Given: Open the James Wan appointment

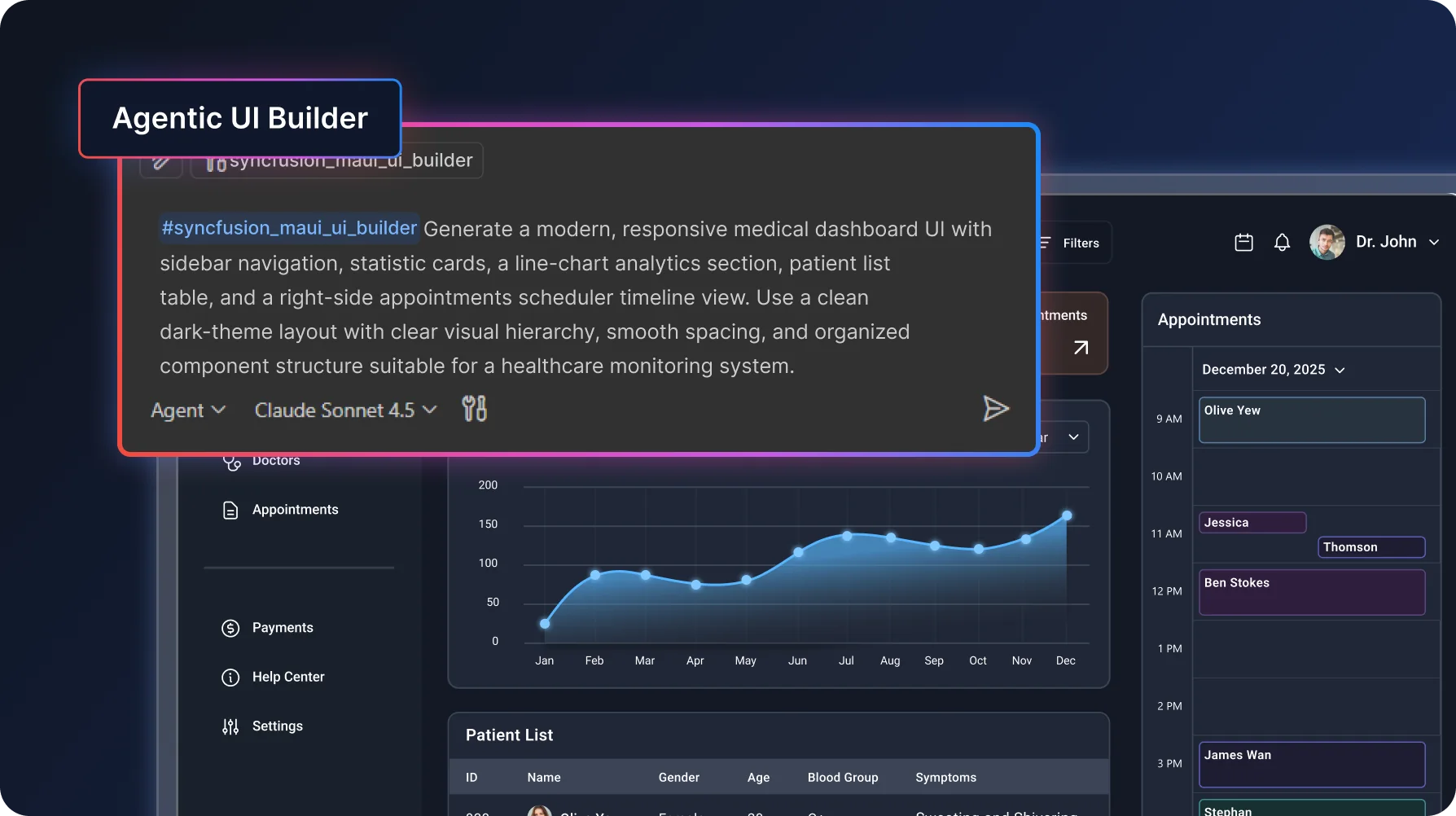Looking at the screenshot, I should pyautogui.click(x=1312, y=765).
